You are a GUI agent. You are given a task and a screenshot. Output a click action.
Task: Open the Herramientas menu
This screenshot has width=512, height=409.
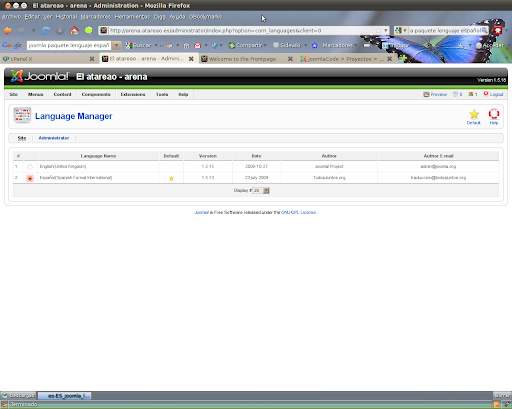coord(132,17)
